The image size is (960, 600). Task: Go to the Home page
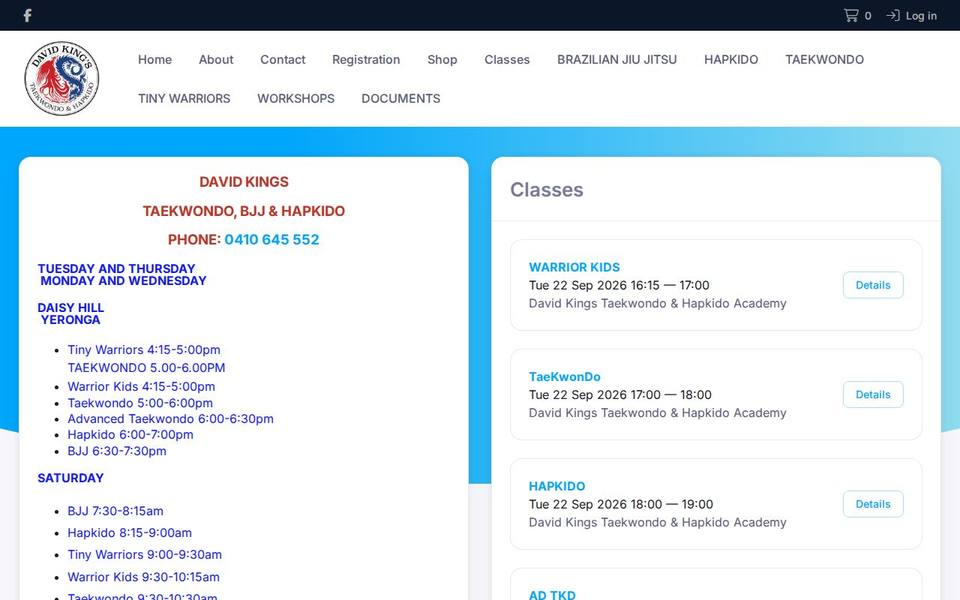[155, 59]
